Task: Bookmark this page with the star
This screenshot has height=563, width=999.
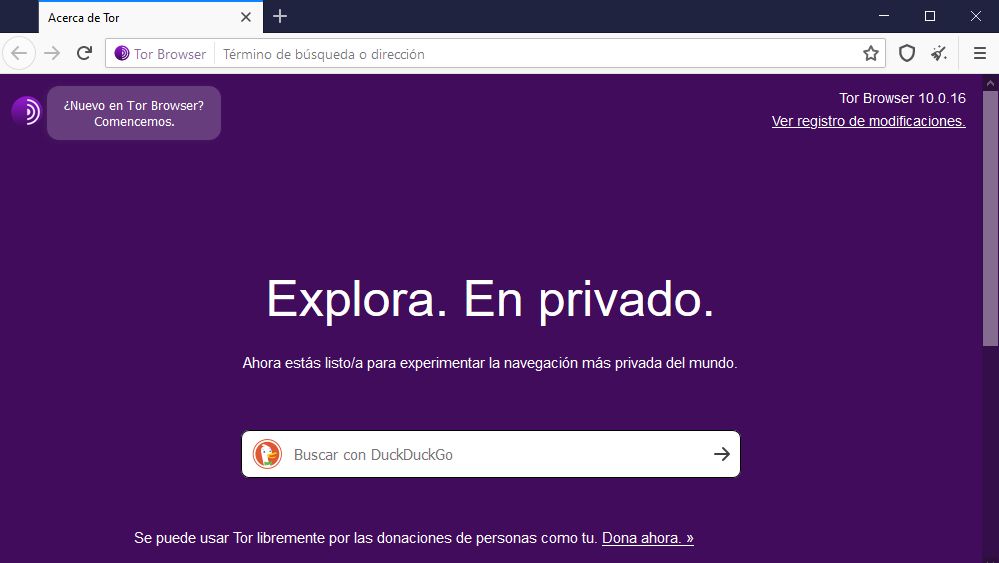Action: click(x=870, y=53)
